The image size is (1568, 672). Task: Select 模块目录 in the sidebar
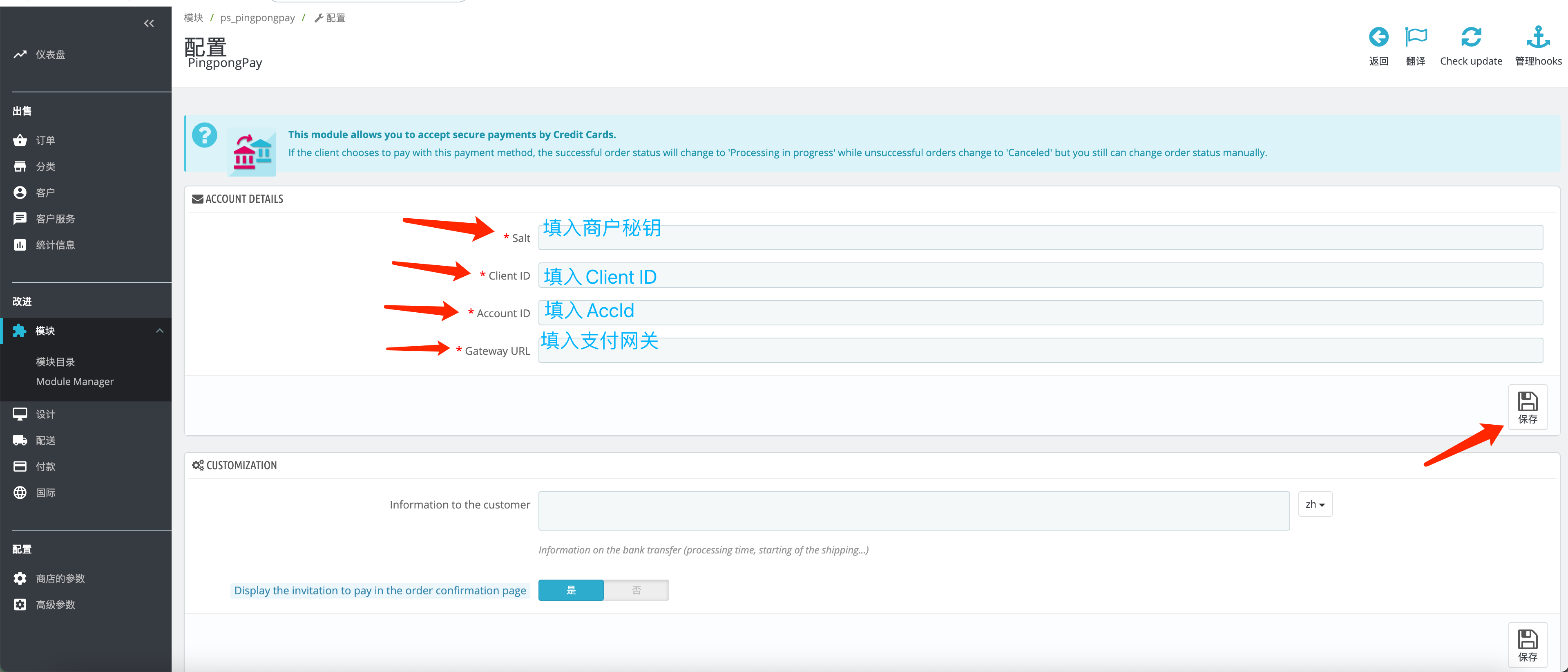point(56,362)
